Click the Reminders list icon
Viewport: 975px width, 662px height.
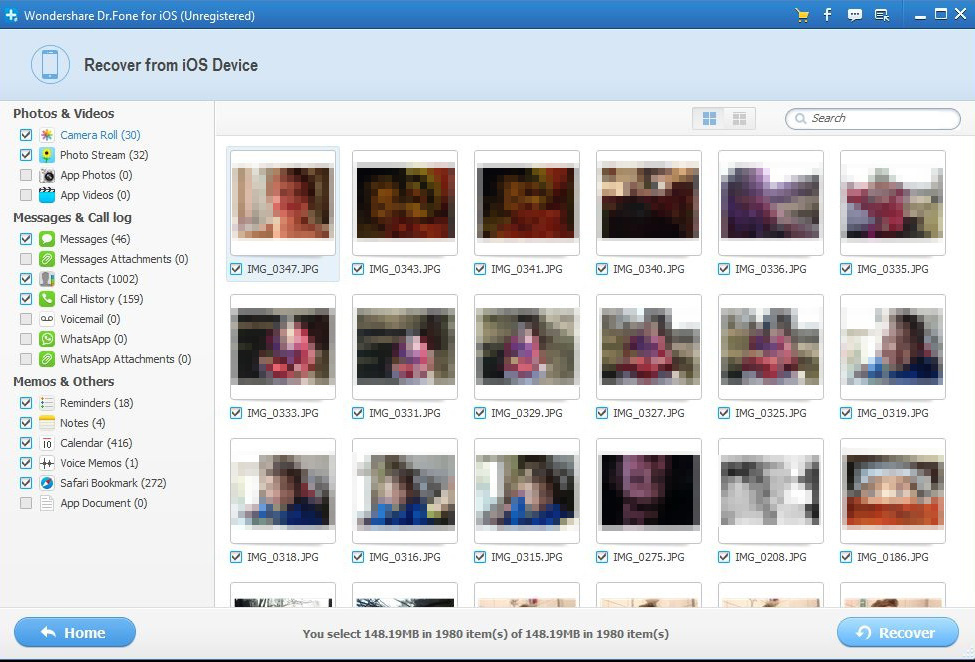[47, 403]
